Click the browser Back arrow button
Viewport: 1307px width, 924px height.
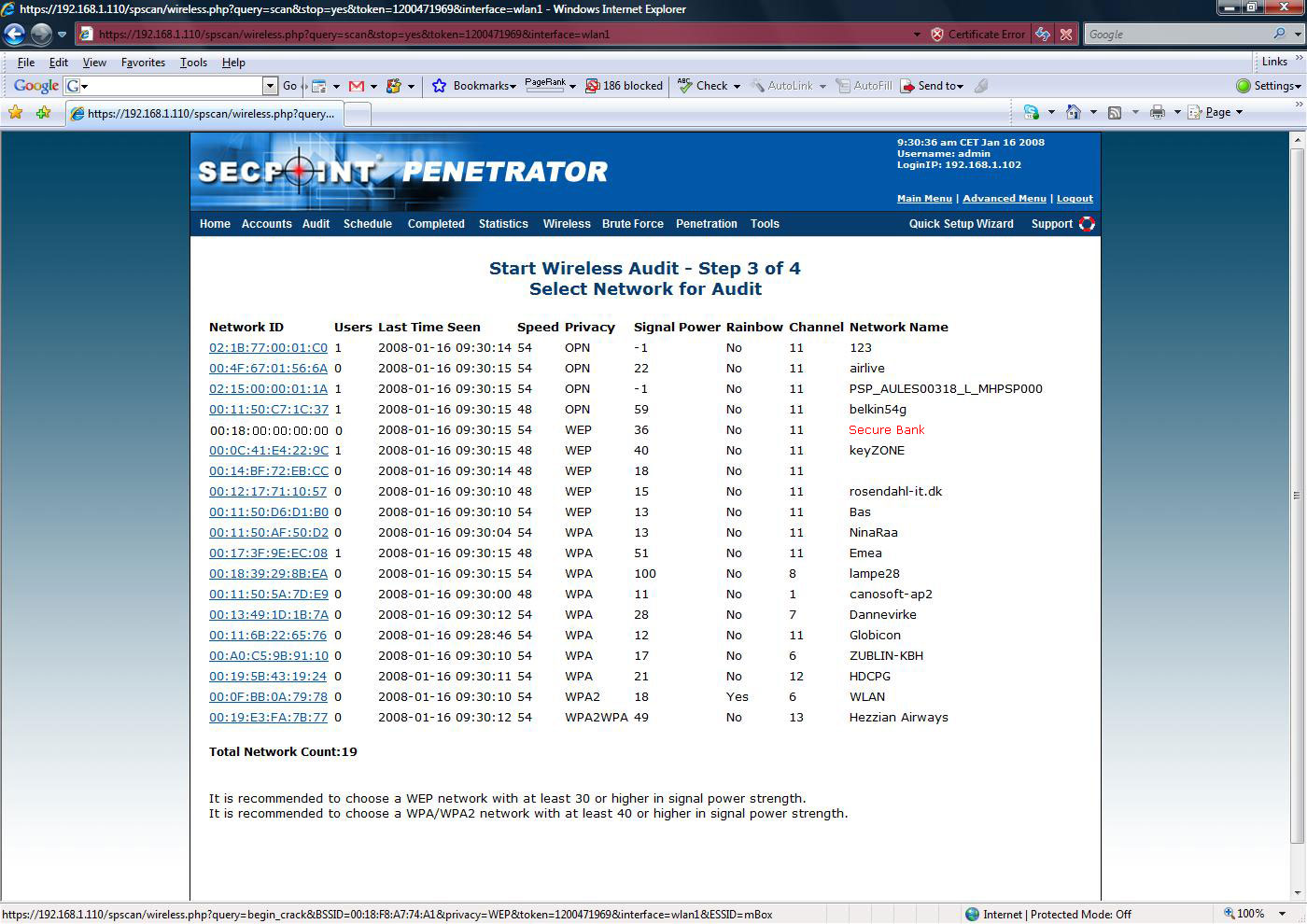click(14, 35)
